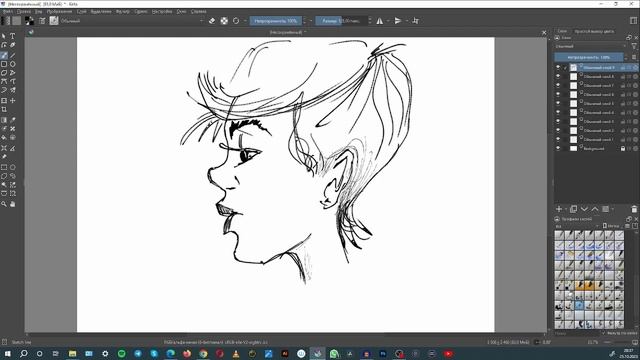This screenshot has width=640, height=360.
Task: Open the Layers panel blending mode dropdown
Action: [x=591, y=47]
